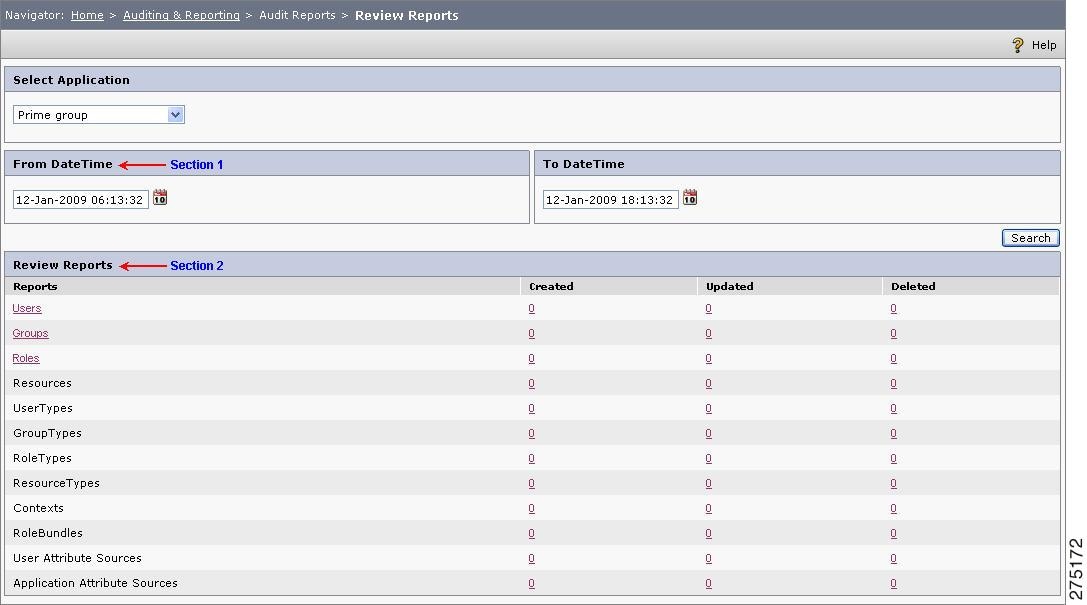Click Updated count for User Attribute Sources
Image resolution: width=1087 pixels, height=605 pixels.
click(708, 558)
